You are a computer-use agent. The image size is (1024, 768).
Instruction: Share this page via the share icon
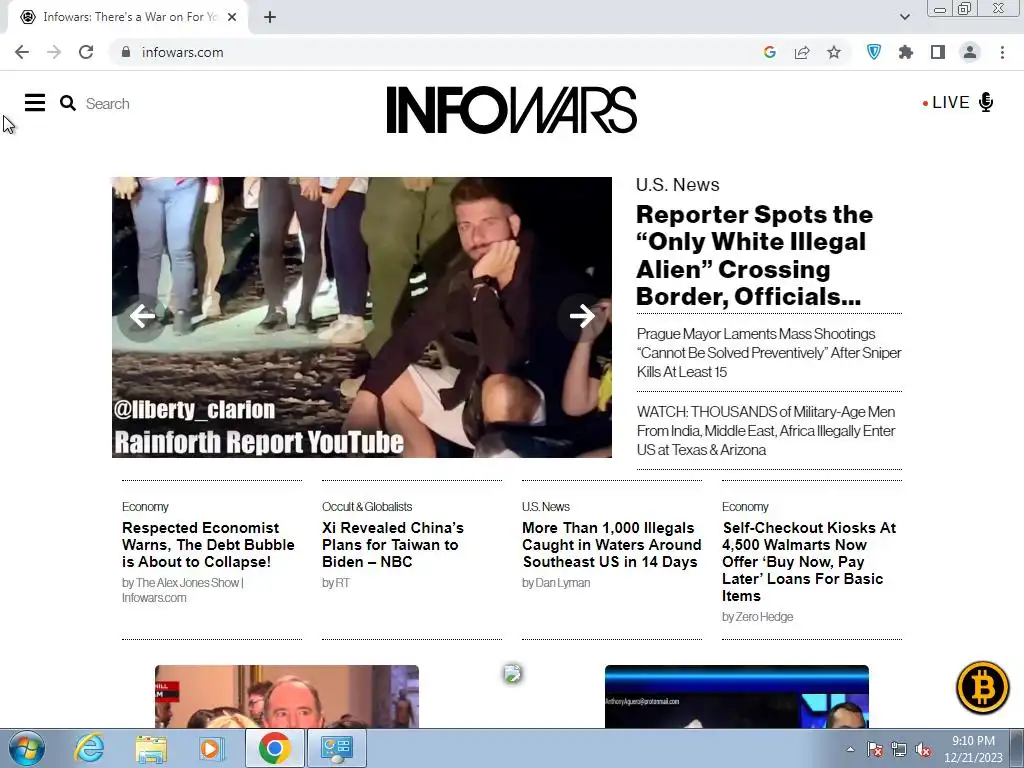(x=802, y=52)
